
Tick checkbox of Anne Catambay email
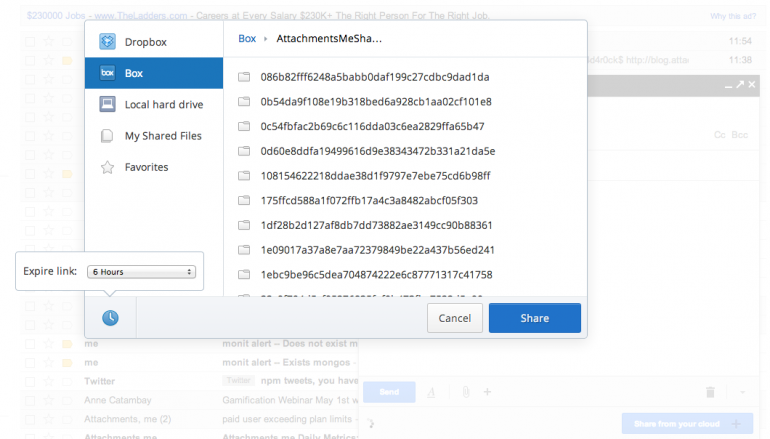[29, 398]
